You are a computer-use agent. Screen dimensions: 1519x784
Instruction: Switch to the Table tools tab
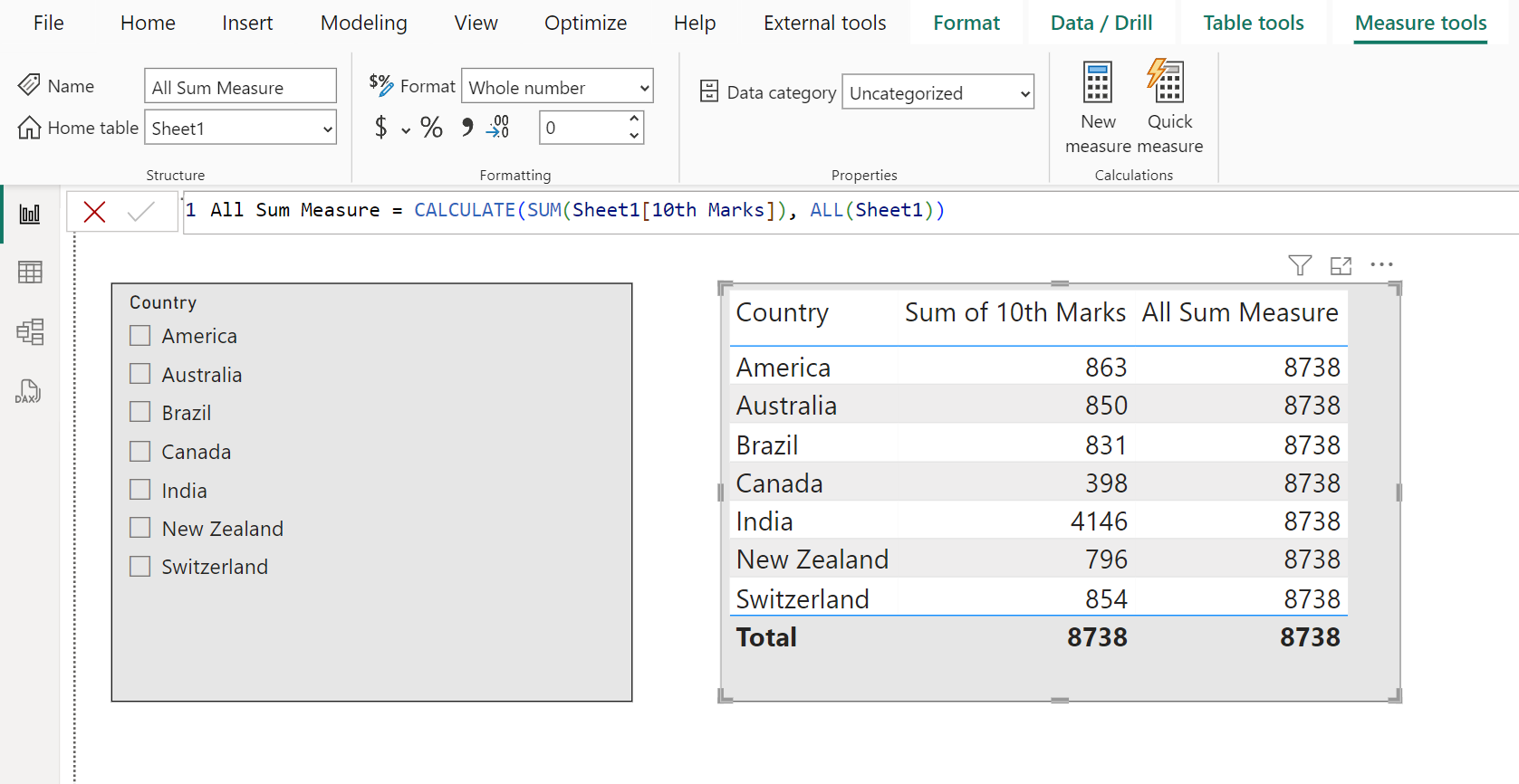tap(1253, 24)
